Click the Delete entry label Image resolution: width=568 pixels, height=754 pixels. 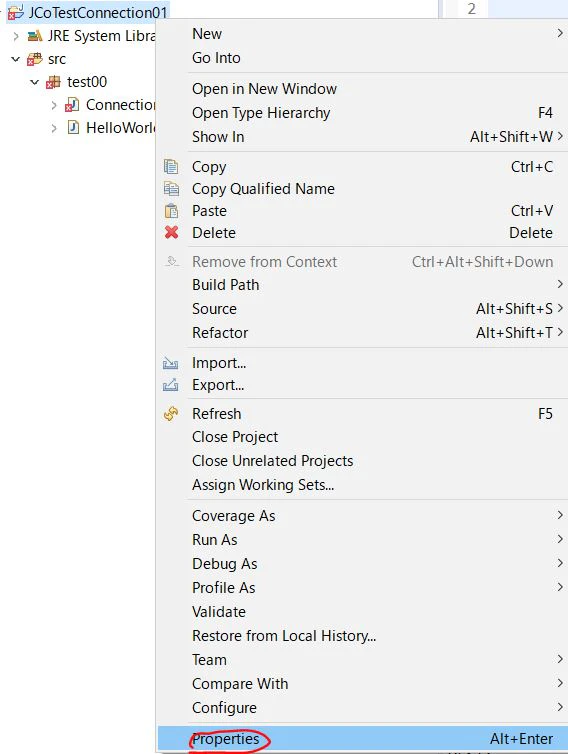coord(214,233)
